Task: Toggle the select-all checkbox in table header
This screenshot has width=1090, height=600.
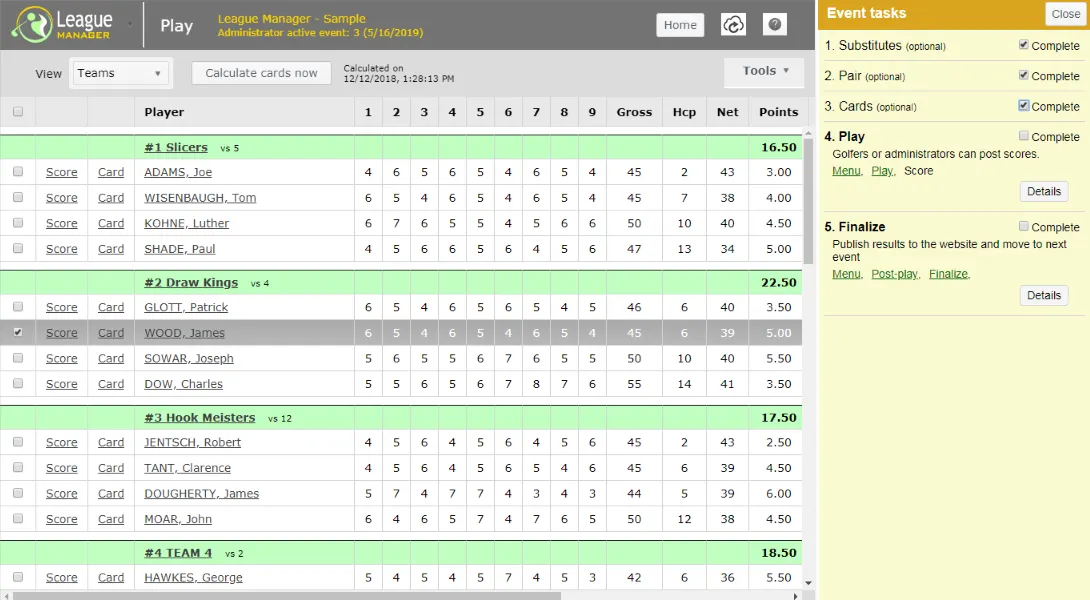Action: tap(18, 112)
